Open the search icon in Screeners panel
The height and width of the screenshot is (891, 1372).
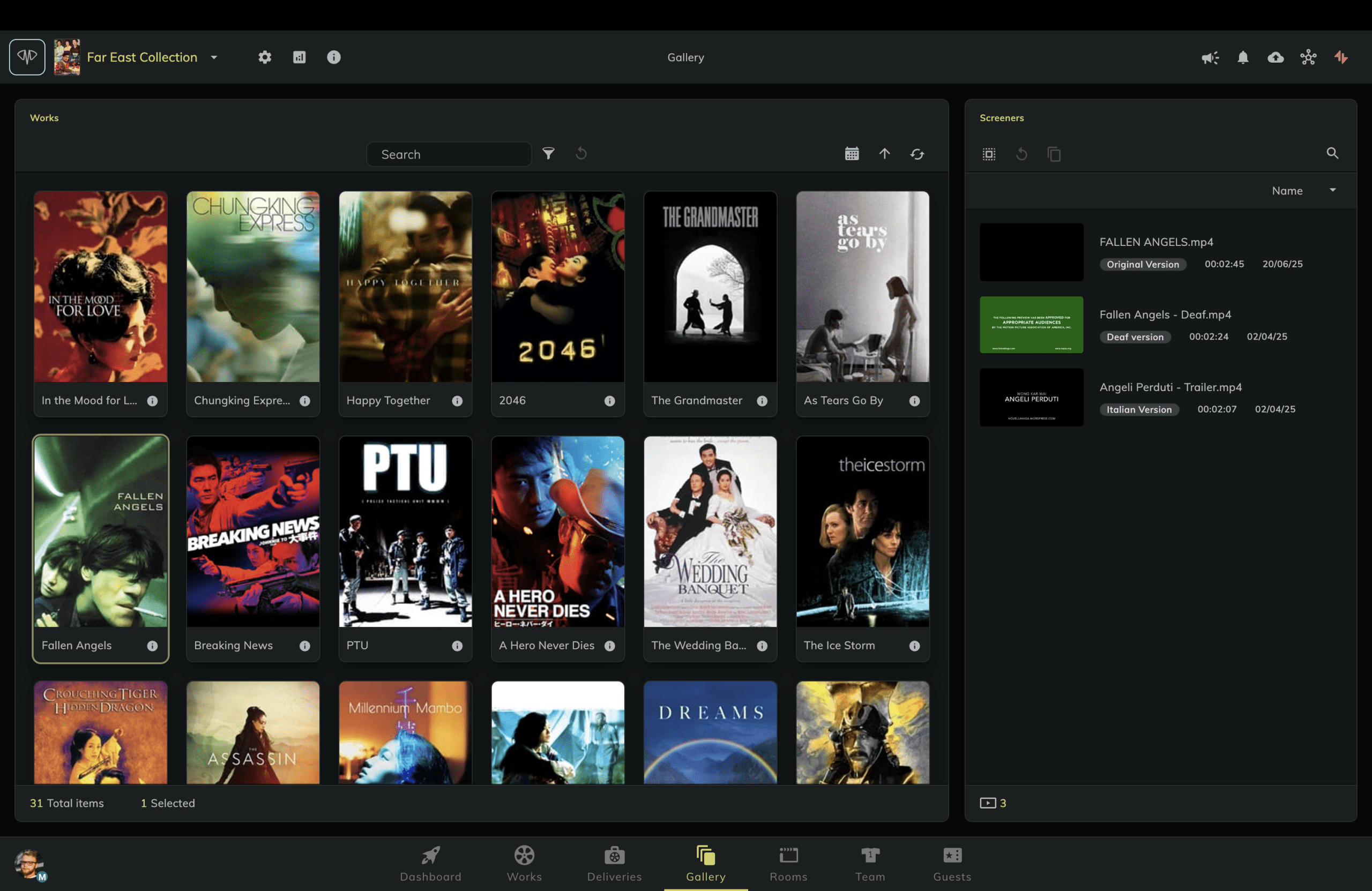click(x=1332, y=153)
